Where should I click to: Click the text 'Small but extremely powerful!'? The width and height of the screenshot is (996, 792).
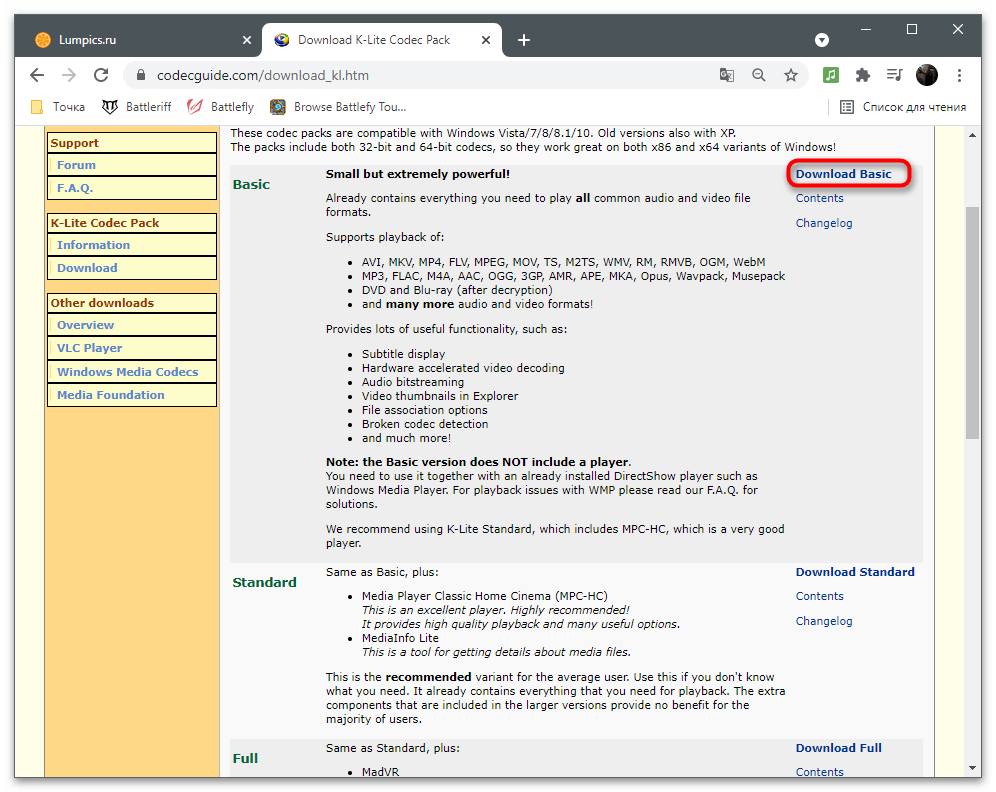(417, 174)
